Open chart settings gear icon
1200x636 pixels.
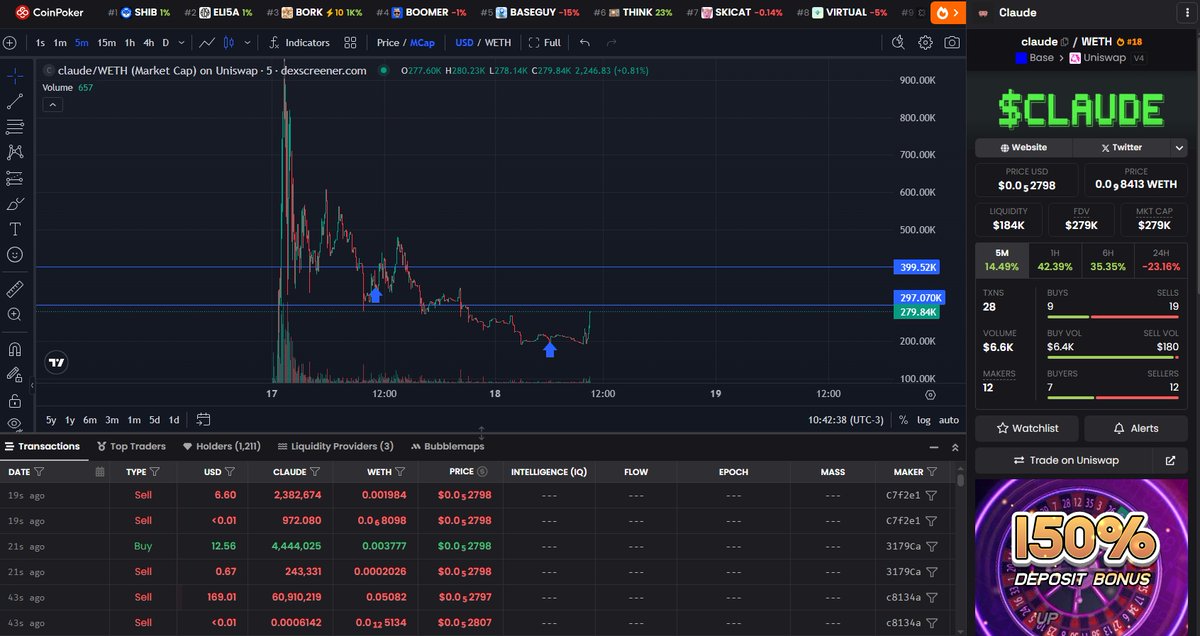(x=926, y=43)
